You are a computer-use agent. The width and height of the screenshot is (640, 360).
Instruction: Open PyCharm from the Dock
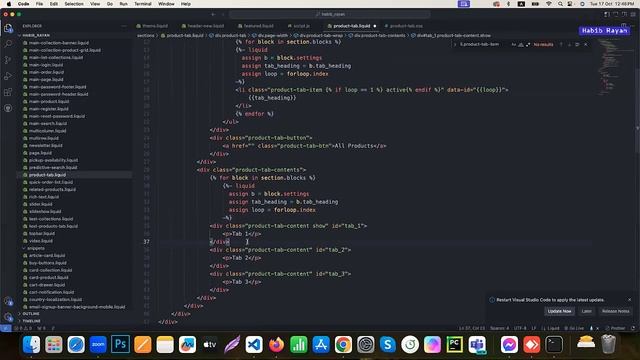tap(455, 344)
